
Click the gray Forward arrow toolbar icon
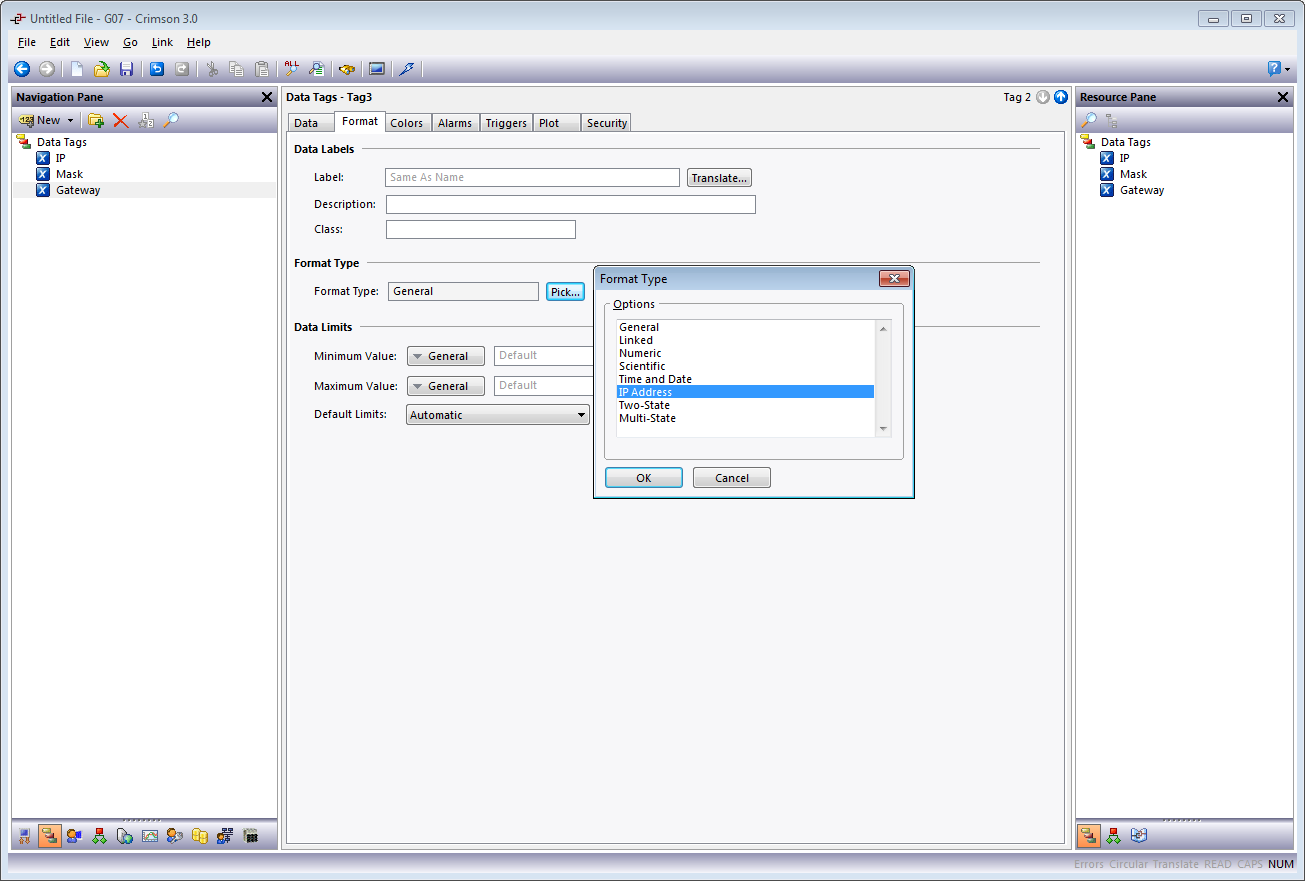(46, 69)
